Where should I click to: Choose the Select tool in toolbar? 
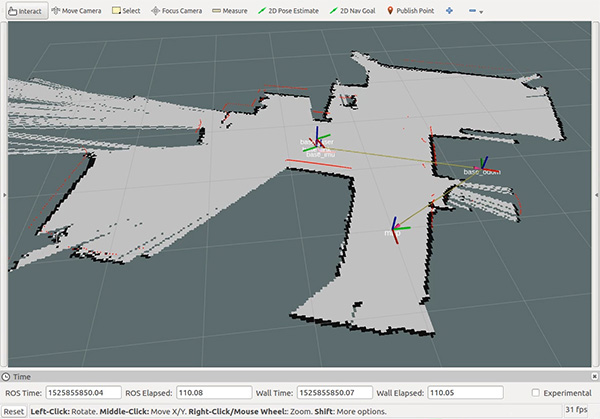(124, 11)
